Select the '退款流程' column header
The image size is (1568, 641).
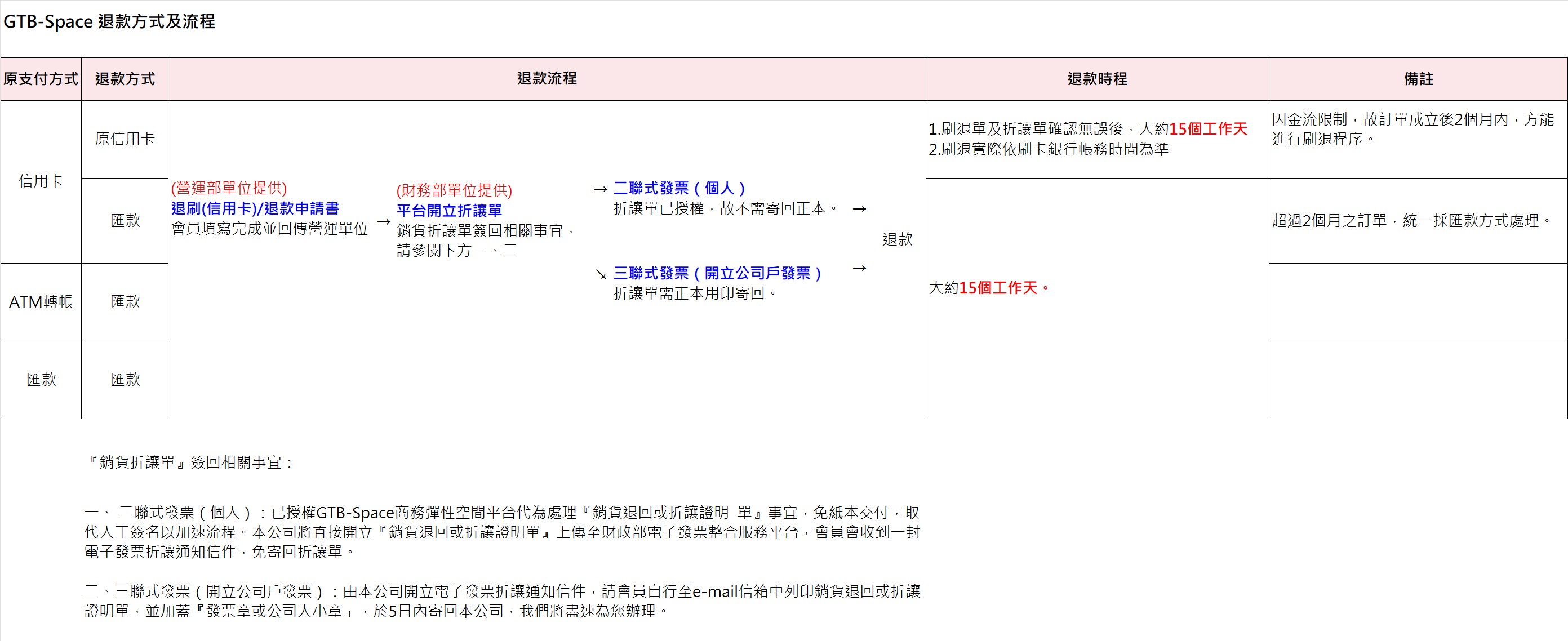547,79
